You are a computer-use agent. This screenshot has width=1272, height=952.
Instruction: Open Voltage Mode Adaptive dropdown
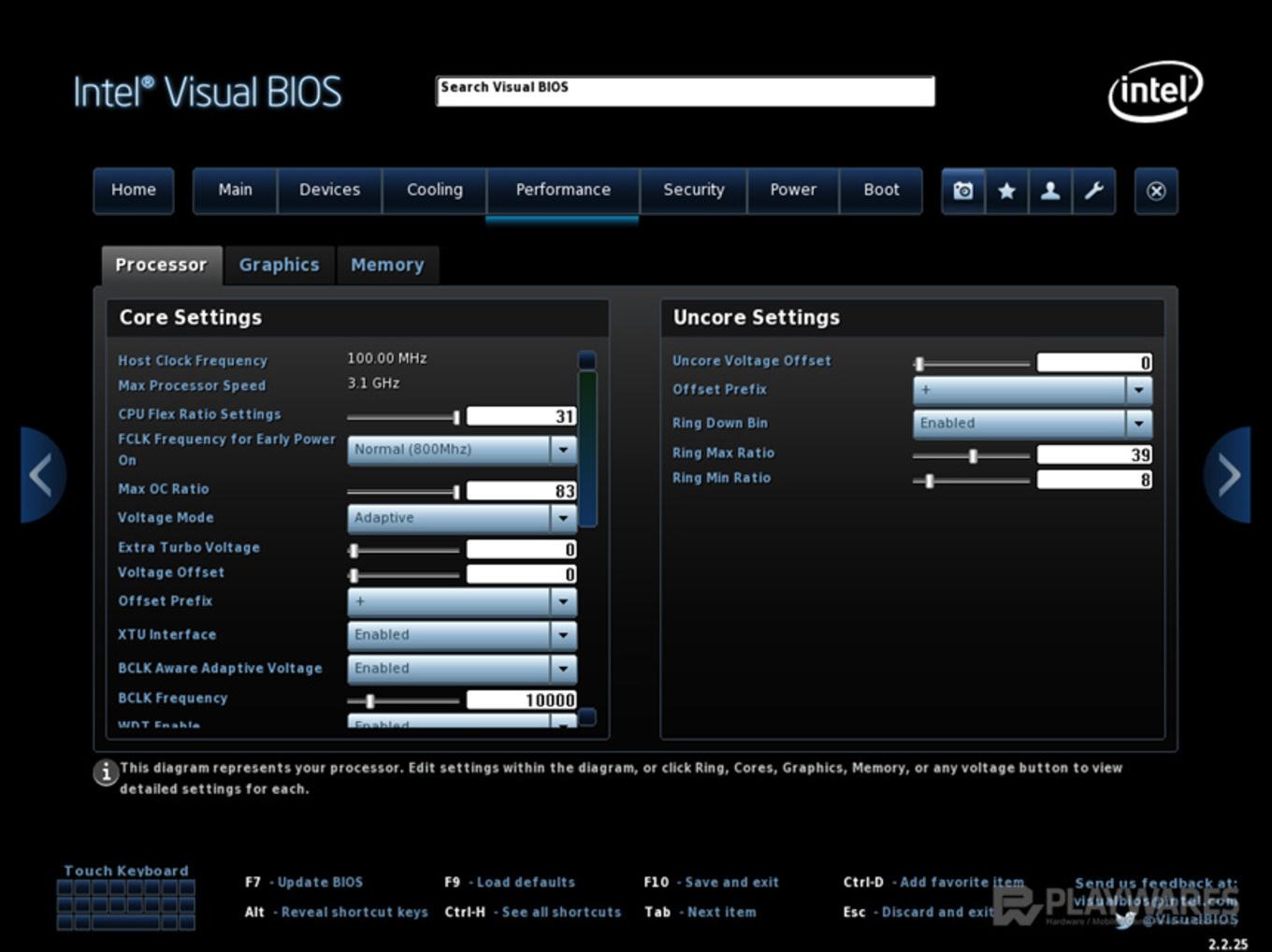pos(462,518)
